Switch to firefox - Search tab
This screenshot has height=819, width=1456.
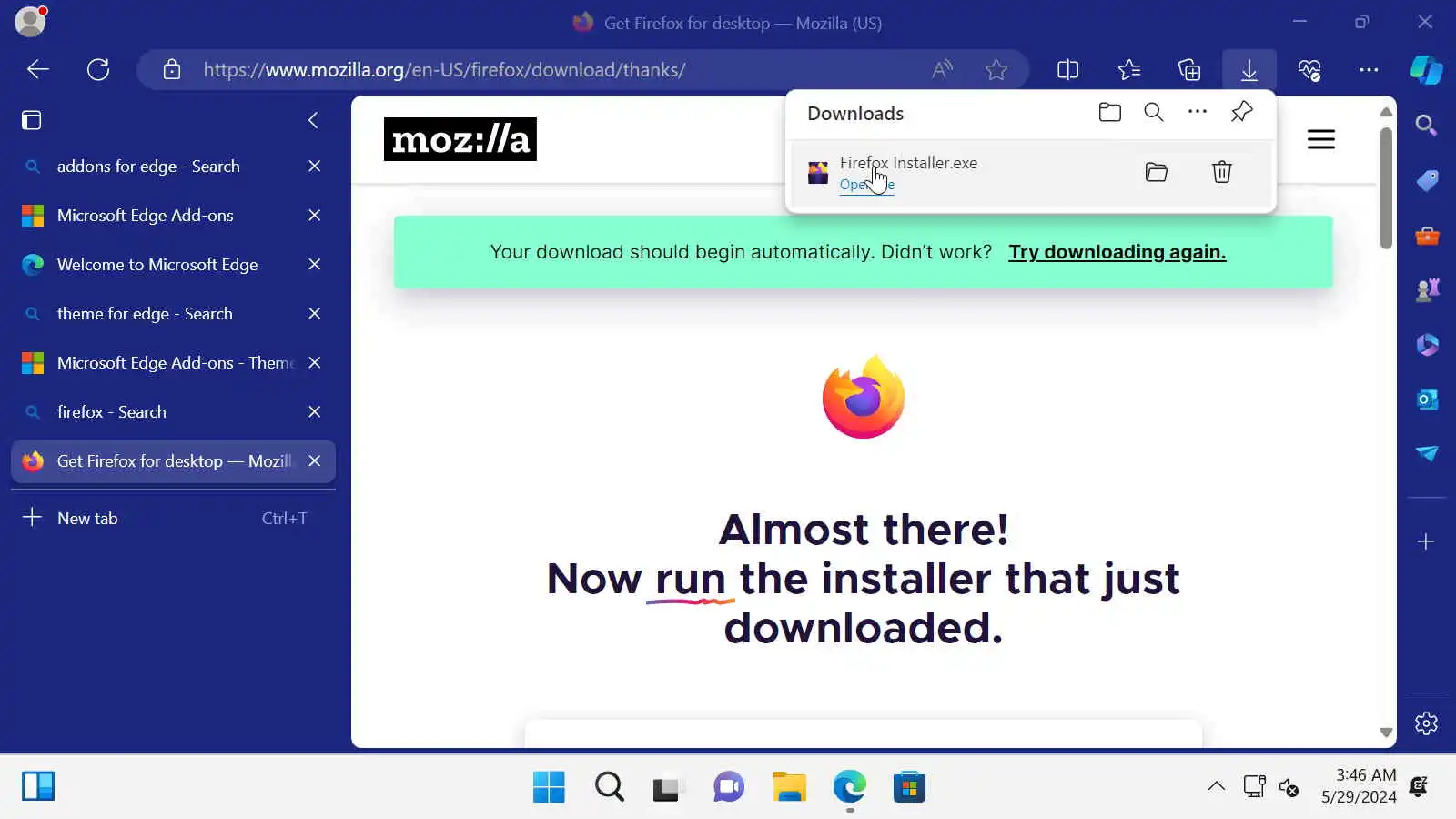[x=173, y=412]
